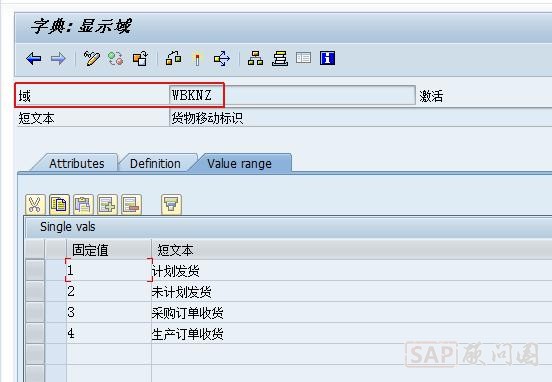552x382 pixels.
Task: Click the fixed value cell containing 3
Action: [109, 312]
